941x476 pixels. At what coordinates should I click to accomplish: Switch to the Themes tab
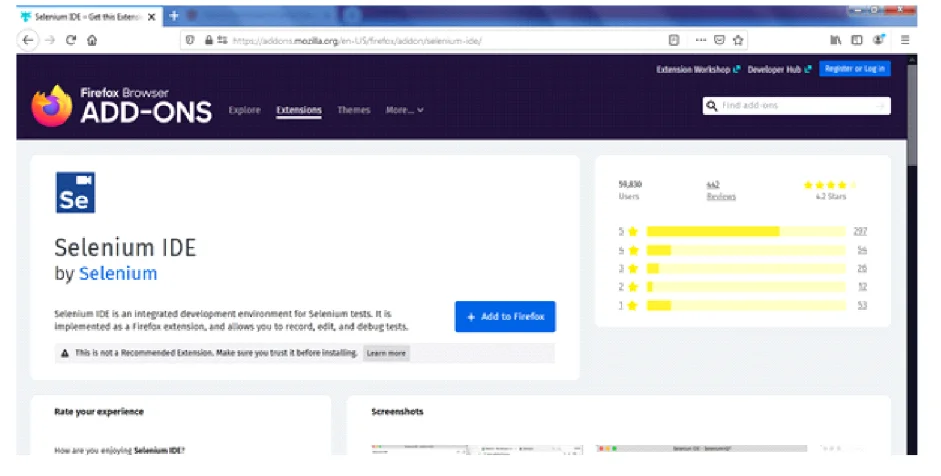coord(353,110)
